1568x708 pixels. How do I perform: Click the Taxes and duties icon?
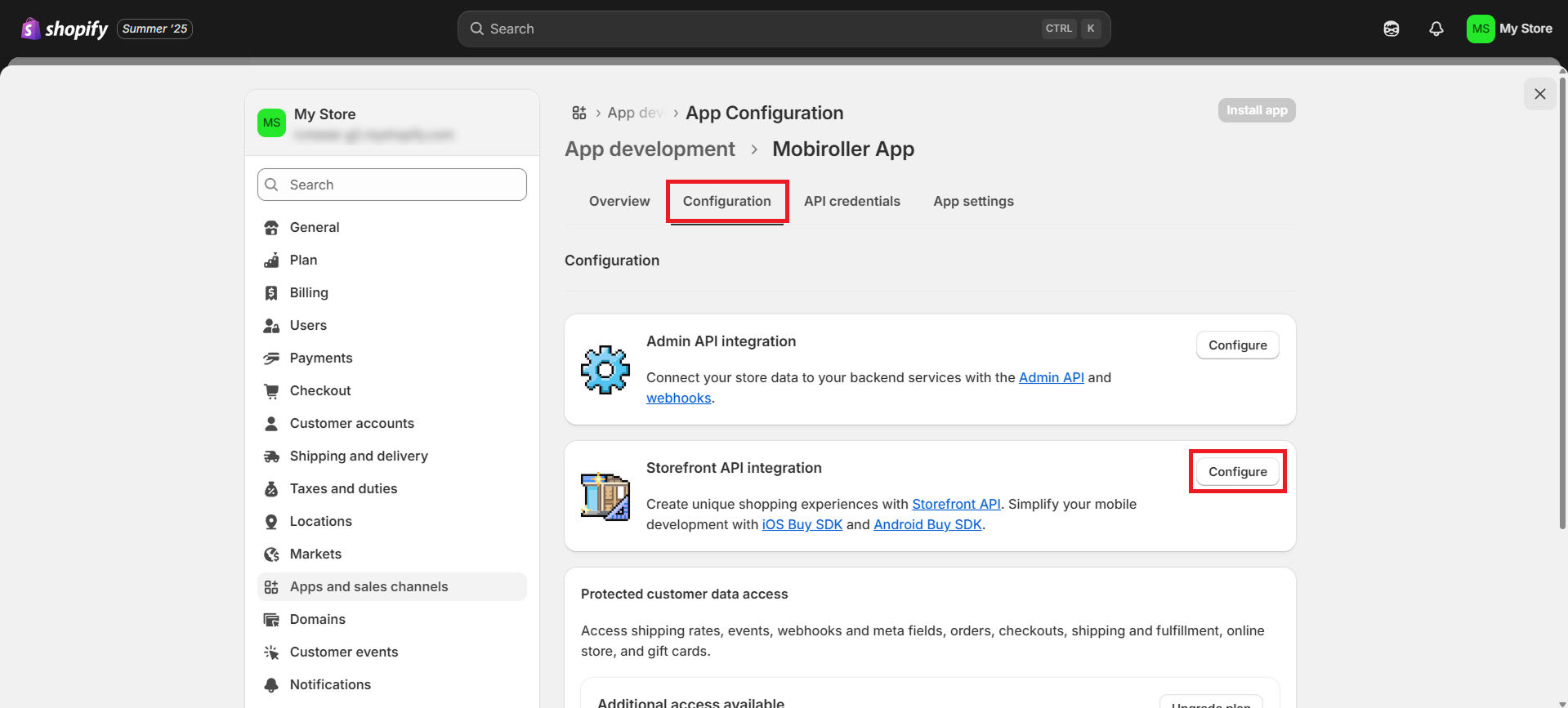[271, 489]
